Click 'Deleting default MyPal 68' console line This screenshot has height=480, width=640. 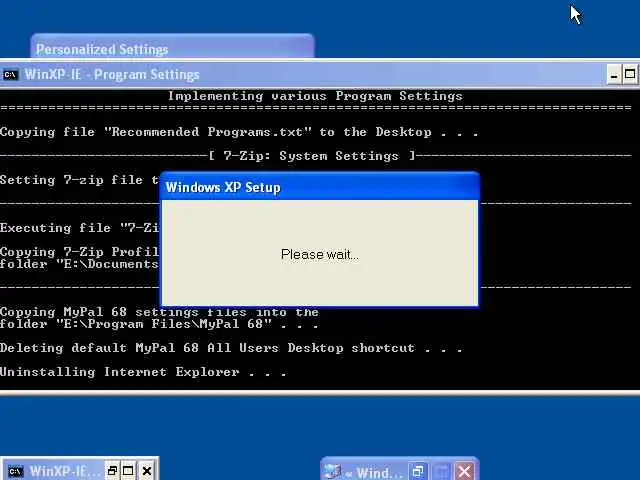(231, 348)
